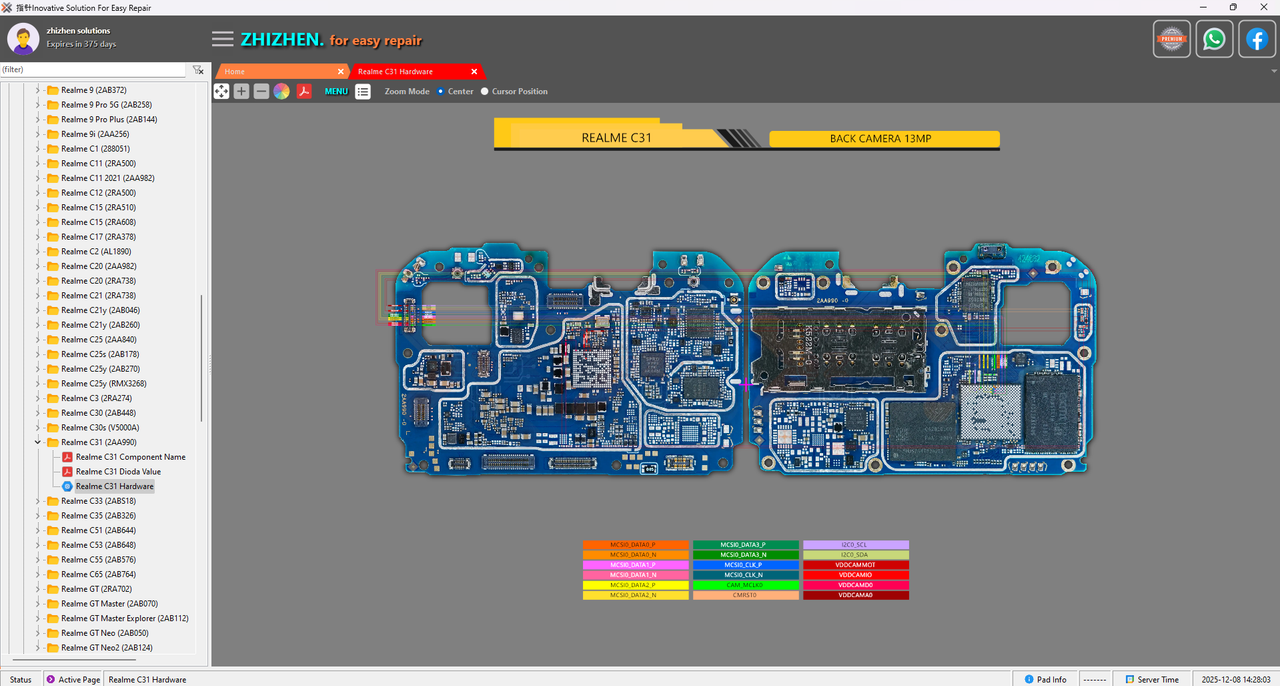Click the right motherboard image
This screenshot has height=686, width=1280.
(x=923, y=359)
